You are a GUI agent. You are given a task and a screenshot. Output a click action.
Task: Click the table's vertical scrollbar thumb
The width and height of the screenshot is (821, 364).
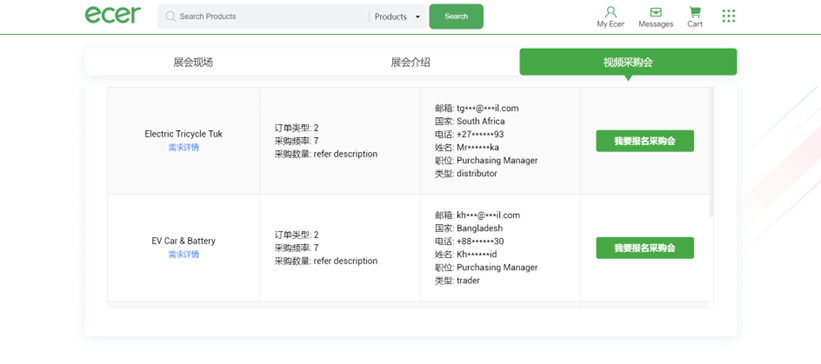click(711, 152)
